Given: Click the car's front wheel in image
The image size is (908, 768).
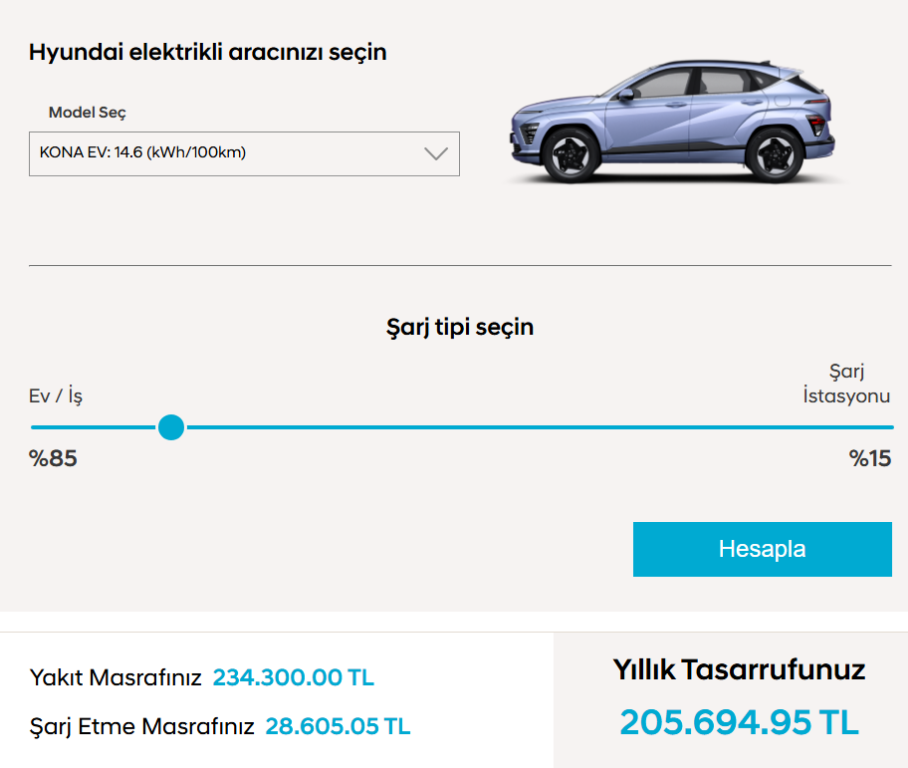Looking at the screenshot, I should (570, 155).
